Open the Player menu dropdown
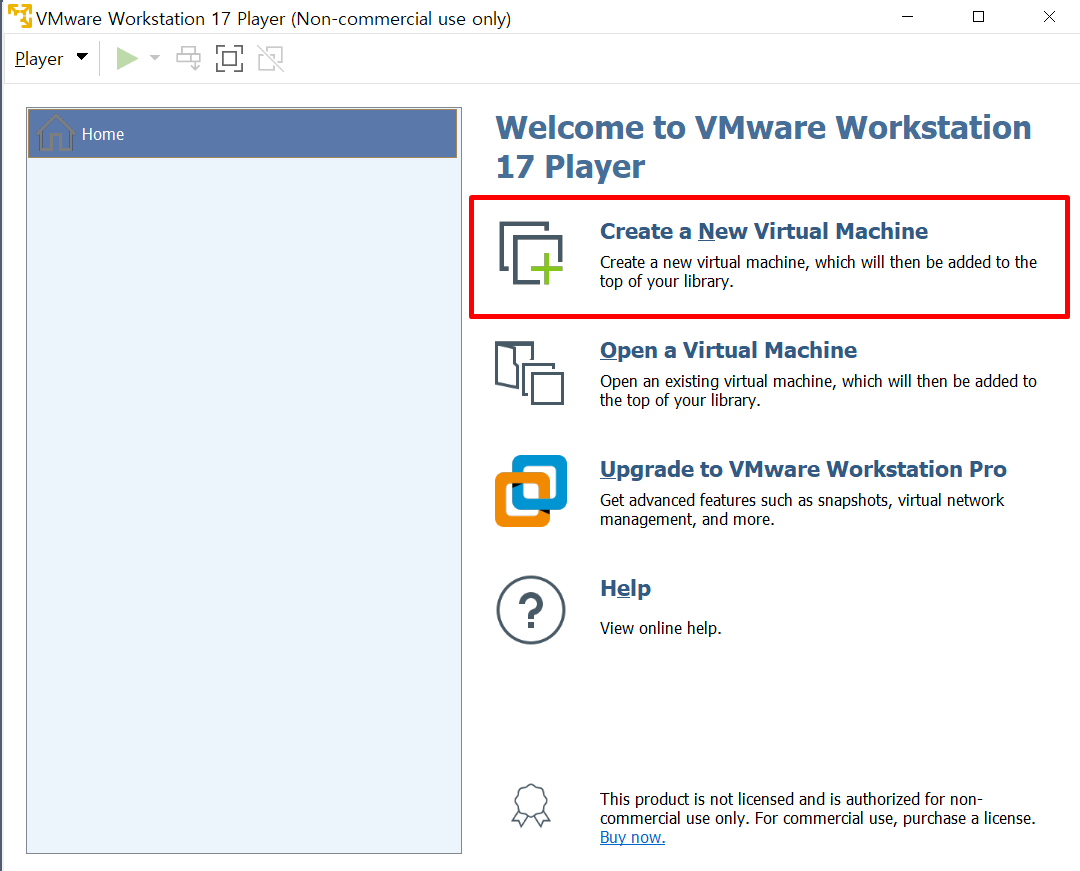Image resolution: width=1080 pixels, height=871 pixels. click(51, 59)
